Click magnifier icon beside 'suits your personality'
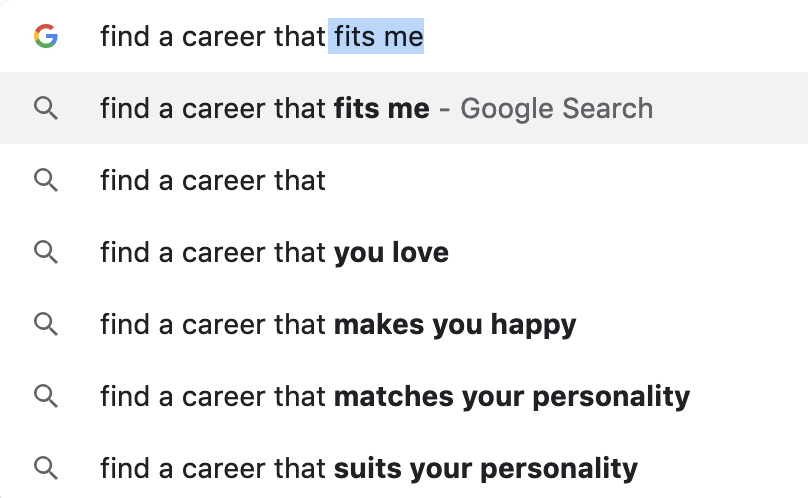The height and width of the screenshot is (498, 808). [x=46, y=469]
